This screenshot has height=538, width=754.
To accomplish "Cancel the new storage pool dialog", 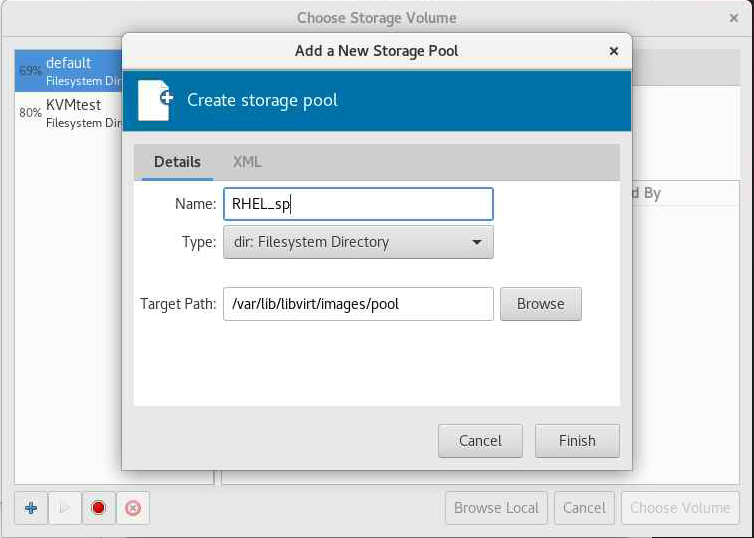I will (480, 441).
